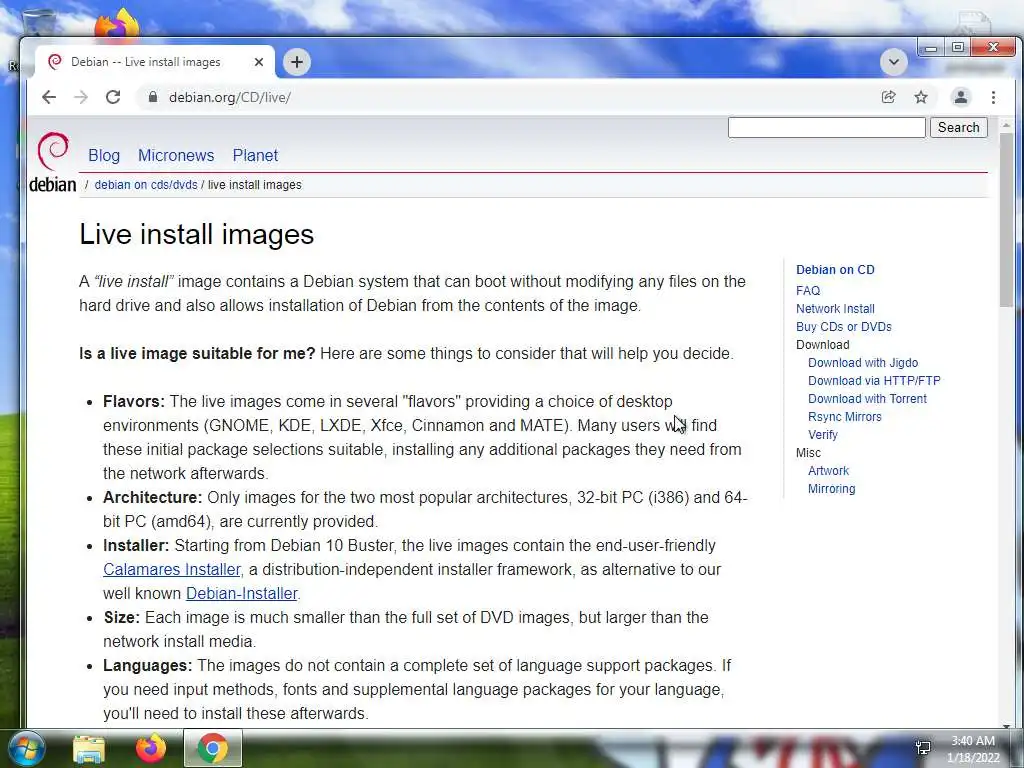Open Buy CDs or DVDs link
Viewport: 1024px width, 768px height.
[x=844, y=327]
